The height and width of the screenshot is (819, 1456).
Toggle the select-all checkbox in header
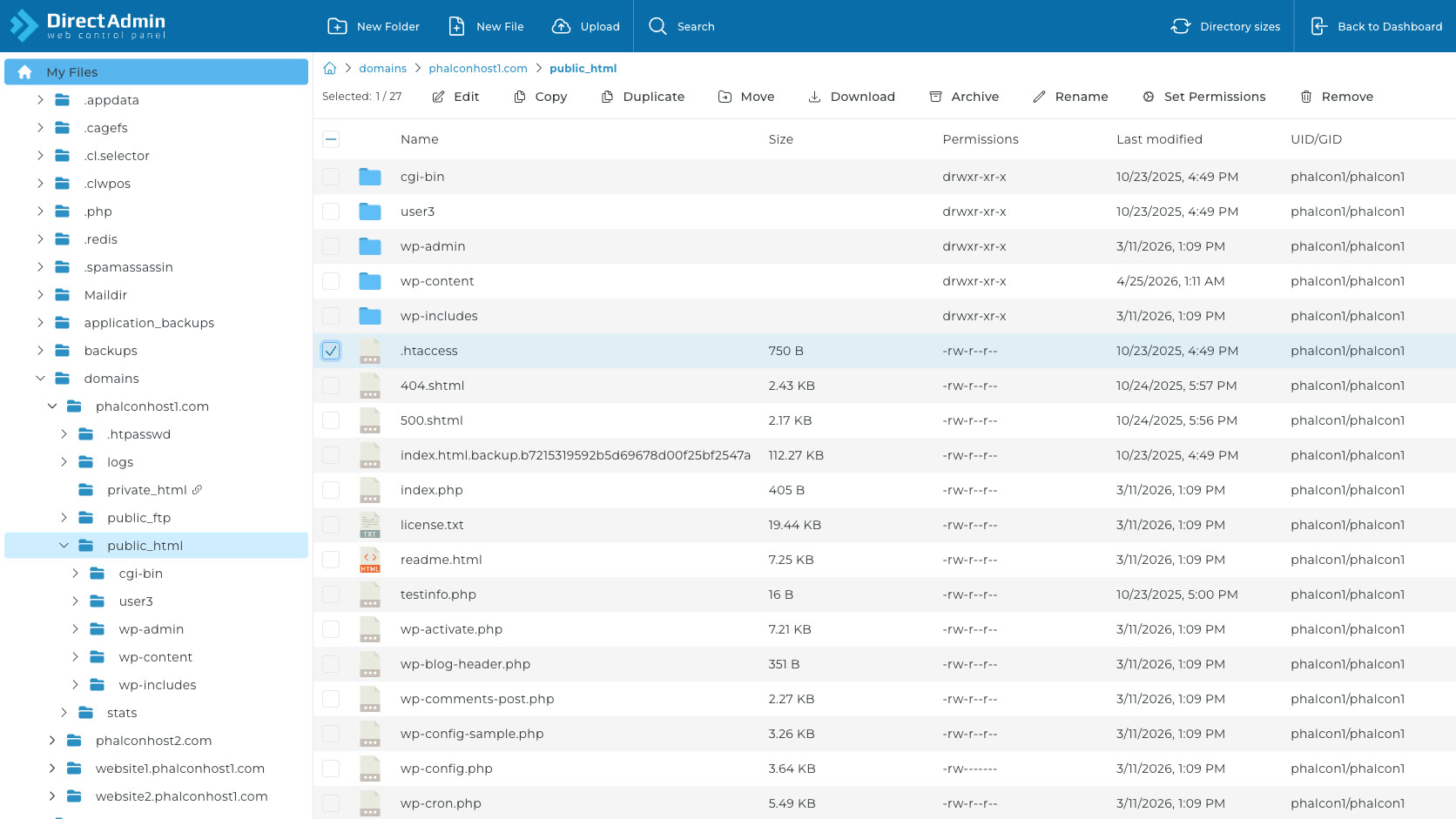point(331,139)
